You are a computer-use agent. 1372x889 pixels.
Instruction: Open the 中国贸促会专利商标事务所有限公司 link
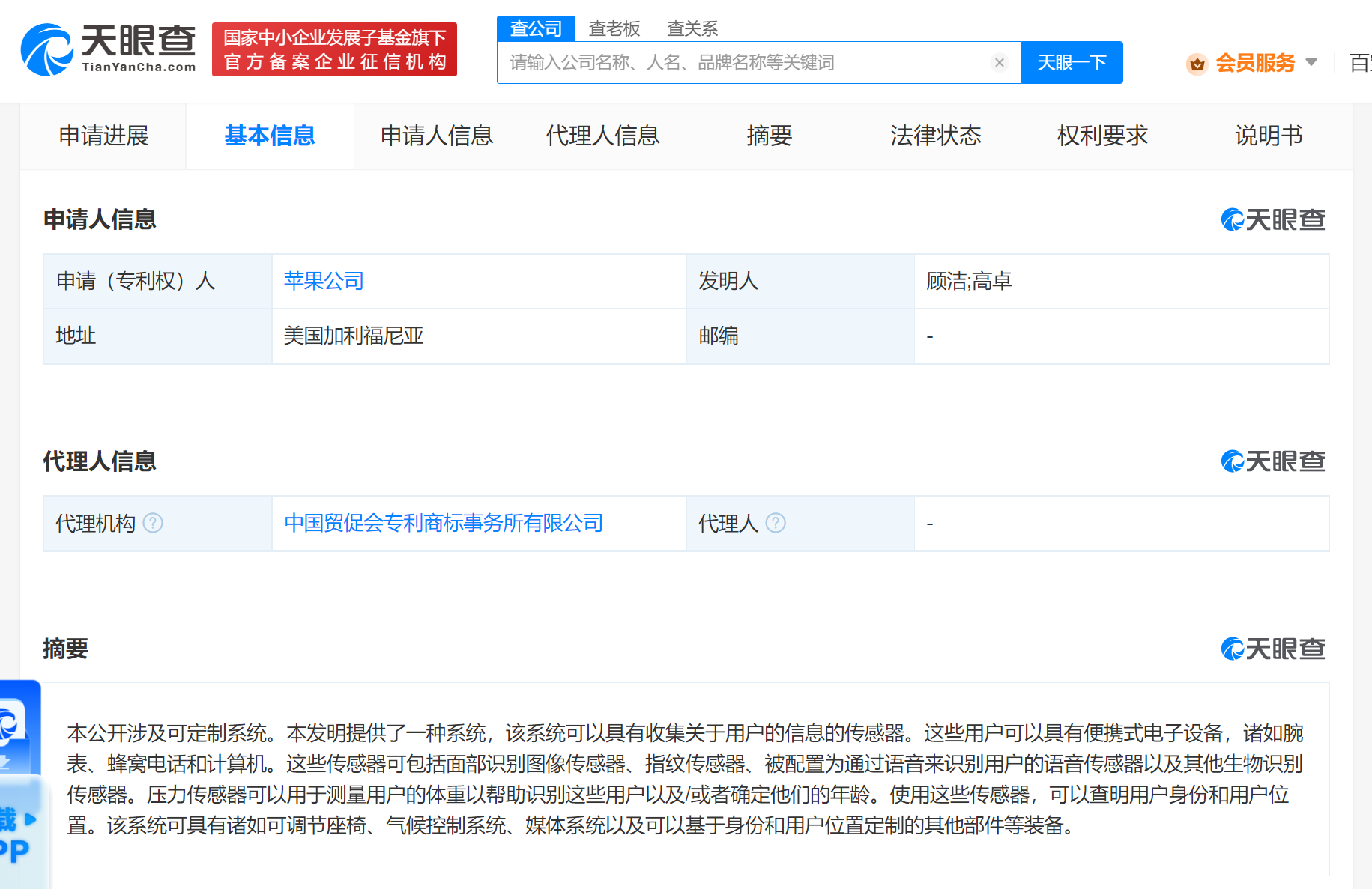pos(444,523)
